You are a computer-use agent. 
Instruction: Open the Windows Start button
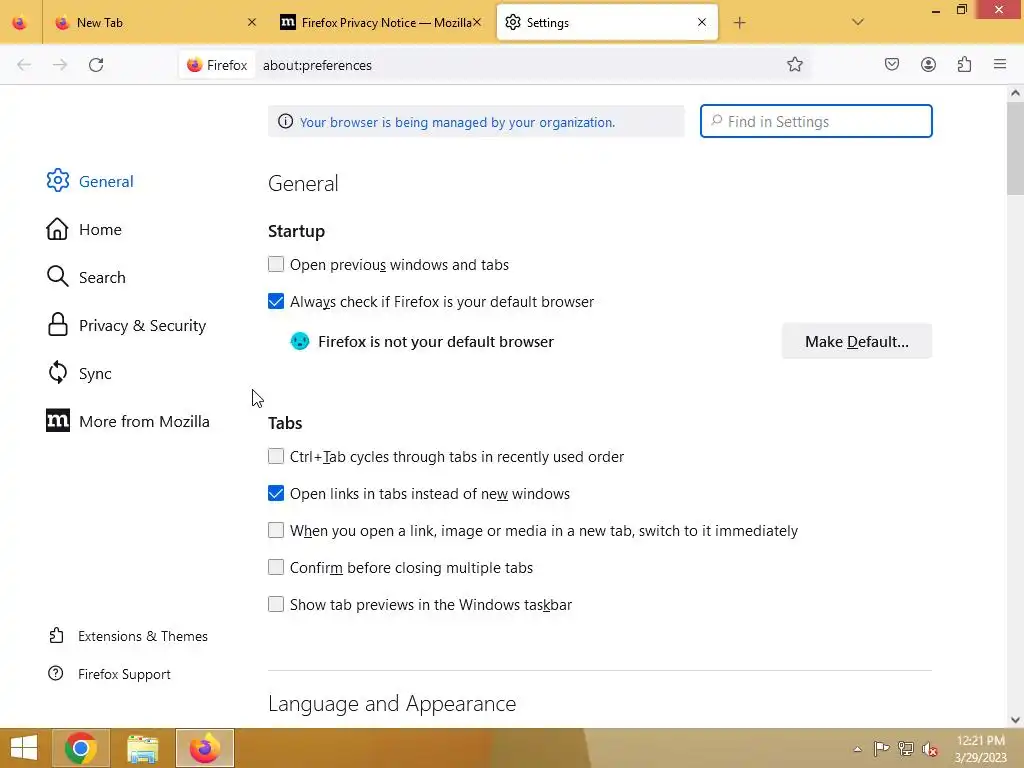tap(24, 748)
